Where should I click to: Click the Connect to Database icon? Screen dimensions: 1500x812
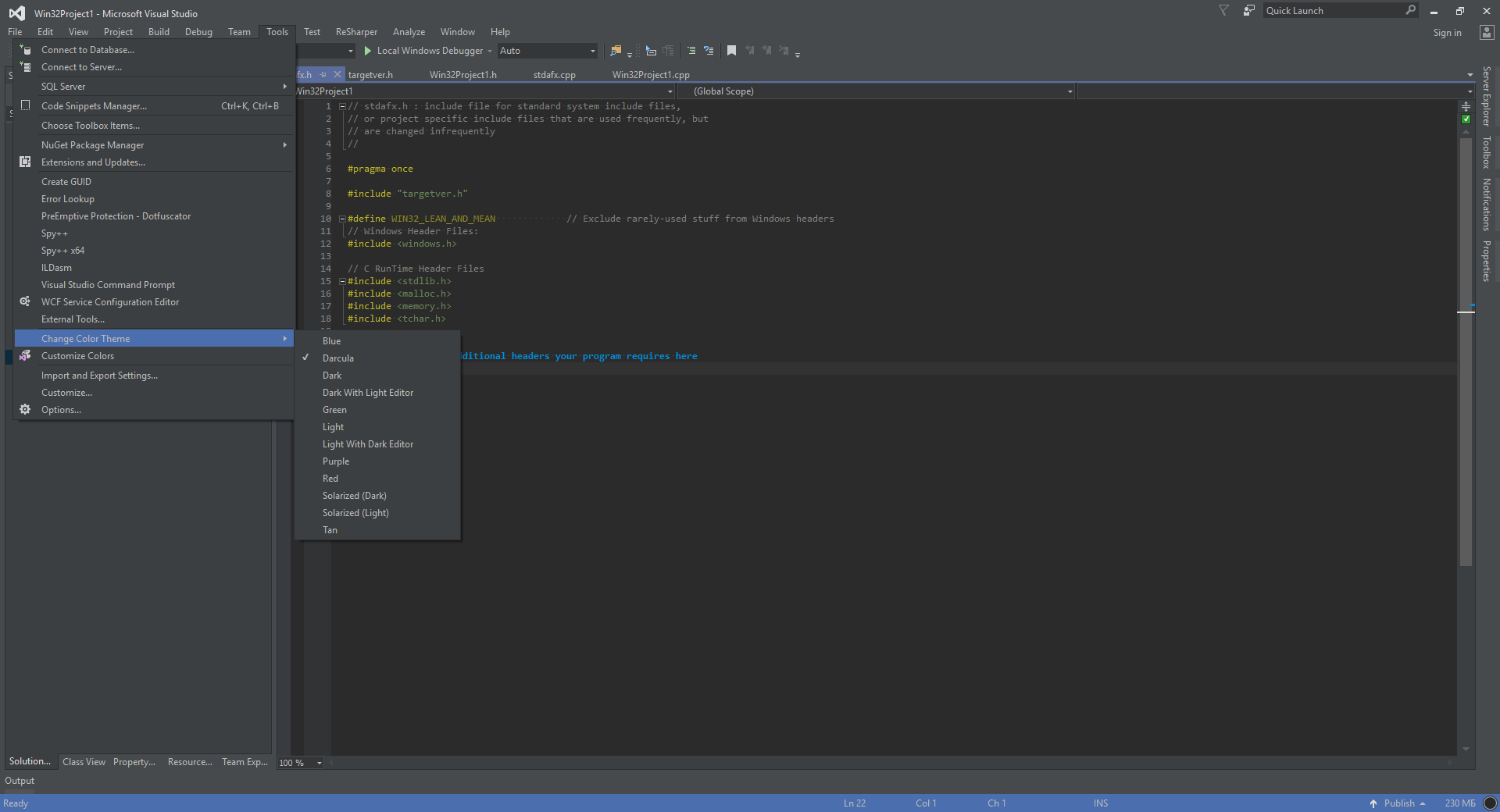pos(25,49)
